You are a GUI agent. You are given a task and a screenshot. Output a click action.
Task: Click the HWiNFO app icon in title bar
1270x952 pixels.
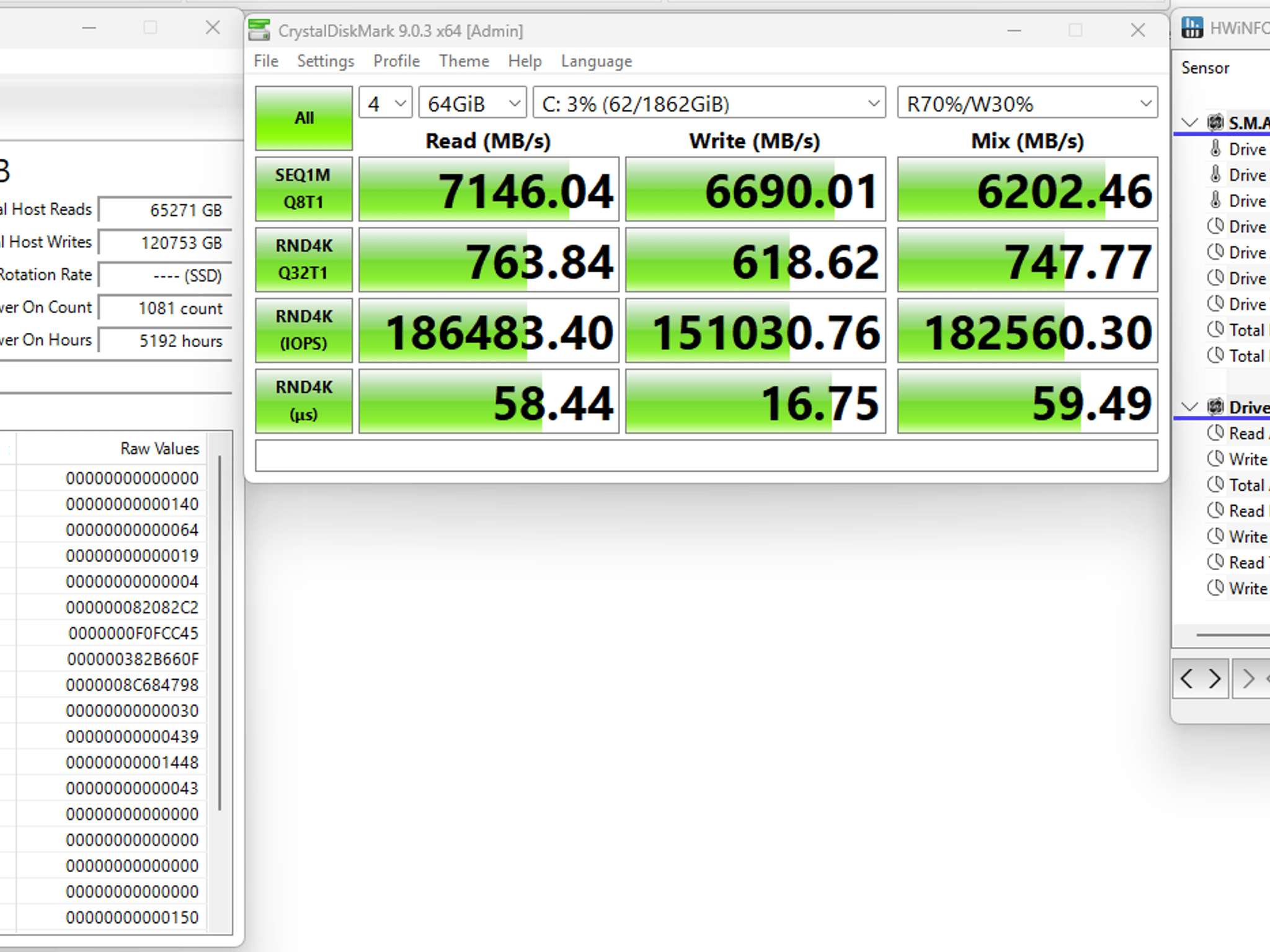[x=1192, y=28]
